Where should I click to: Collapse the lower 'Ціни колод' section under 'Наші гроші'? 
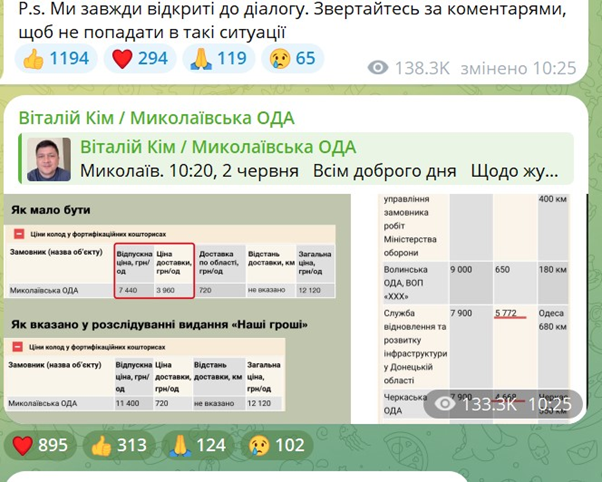(19, 346)
